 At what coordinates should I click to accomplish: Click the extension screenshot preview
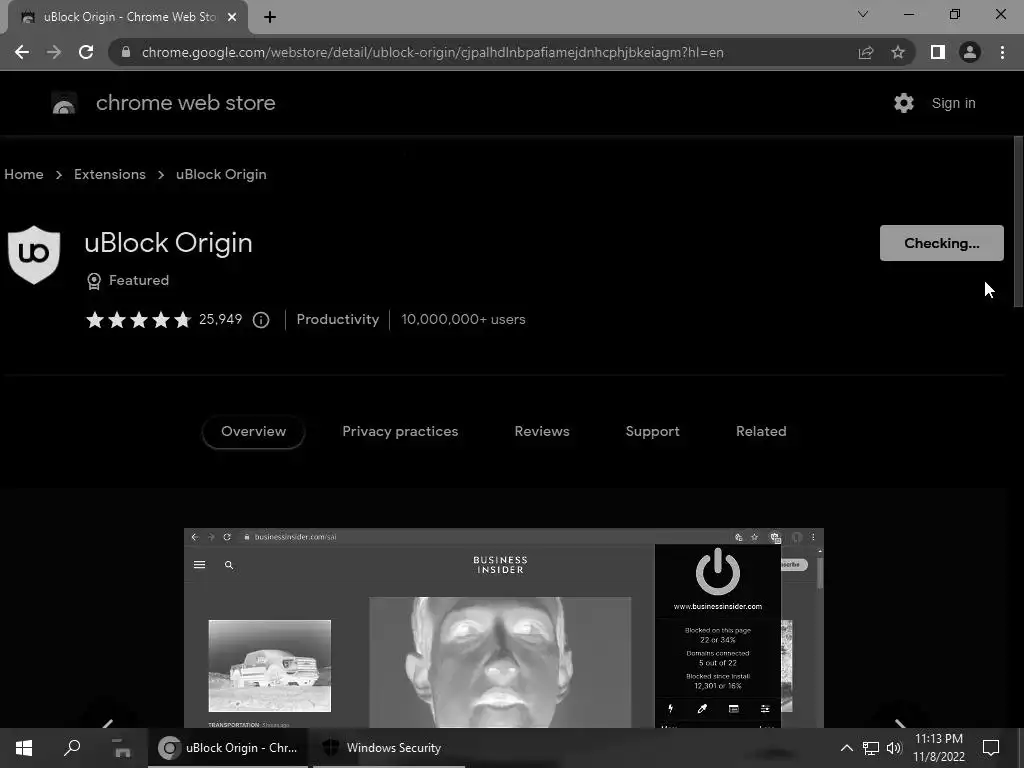click(504, 628)
